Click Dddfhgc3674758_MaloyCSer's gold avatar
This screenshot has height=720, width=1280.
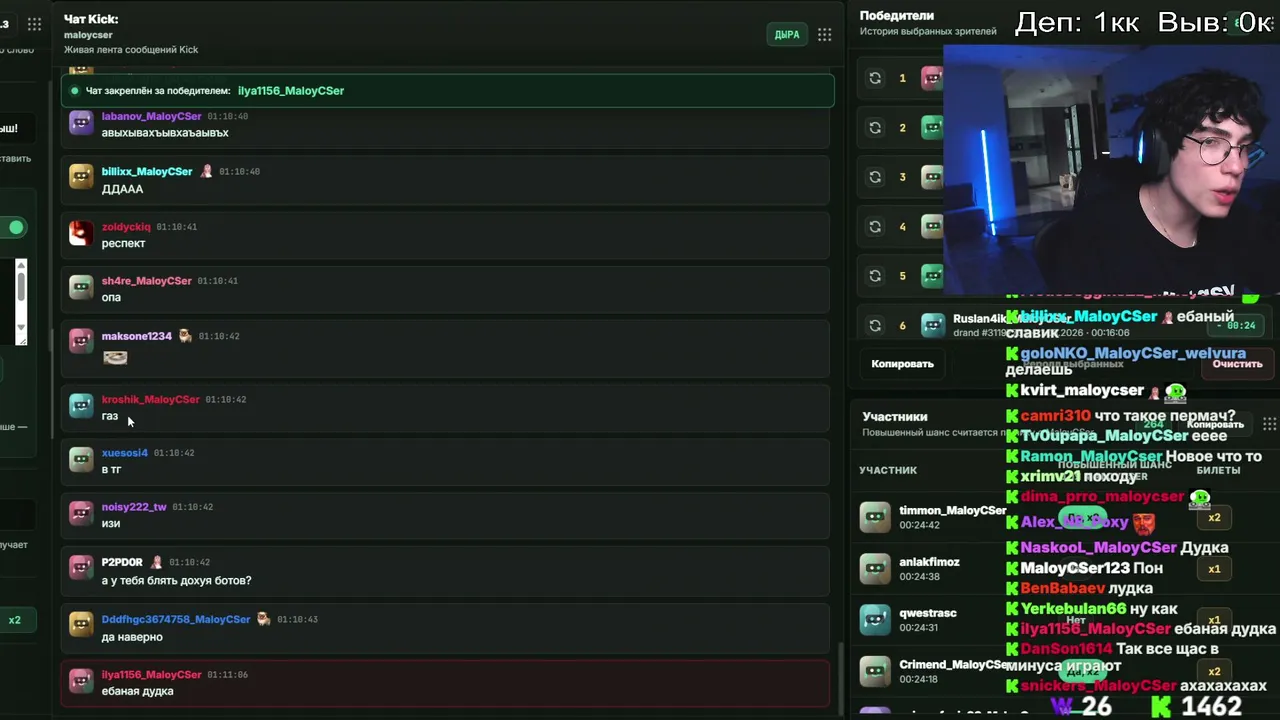pos(81,626)
